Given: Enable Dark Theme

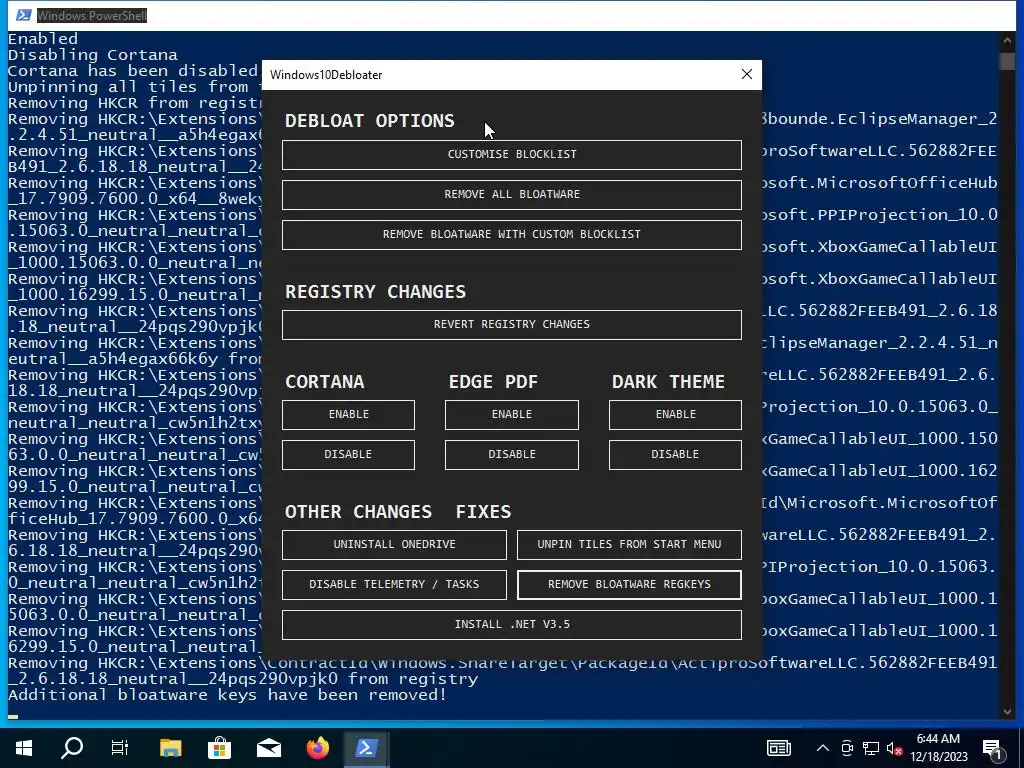Looking at the screenshot, I should (x=675, y=415).
